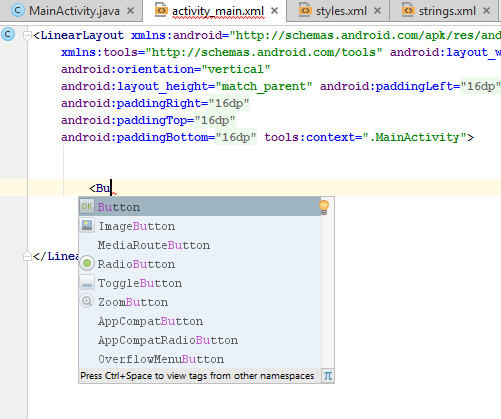Select the activity_main.xml tab
Screen dimensions: 501x419
214,11
